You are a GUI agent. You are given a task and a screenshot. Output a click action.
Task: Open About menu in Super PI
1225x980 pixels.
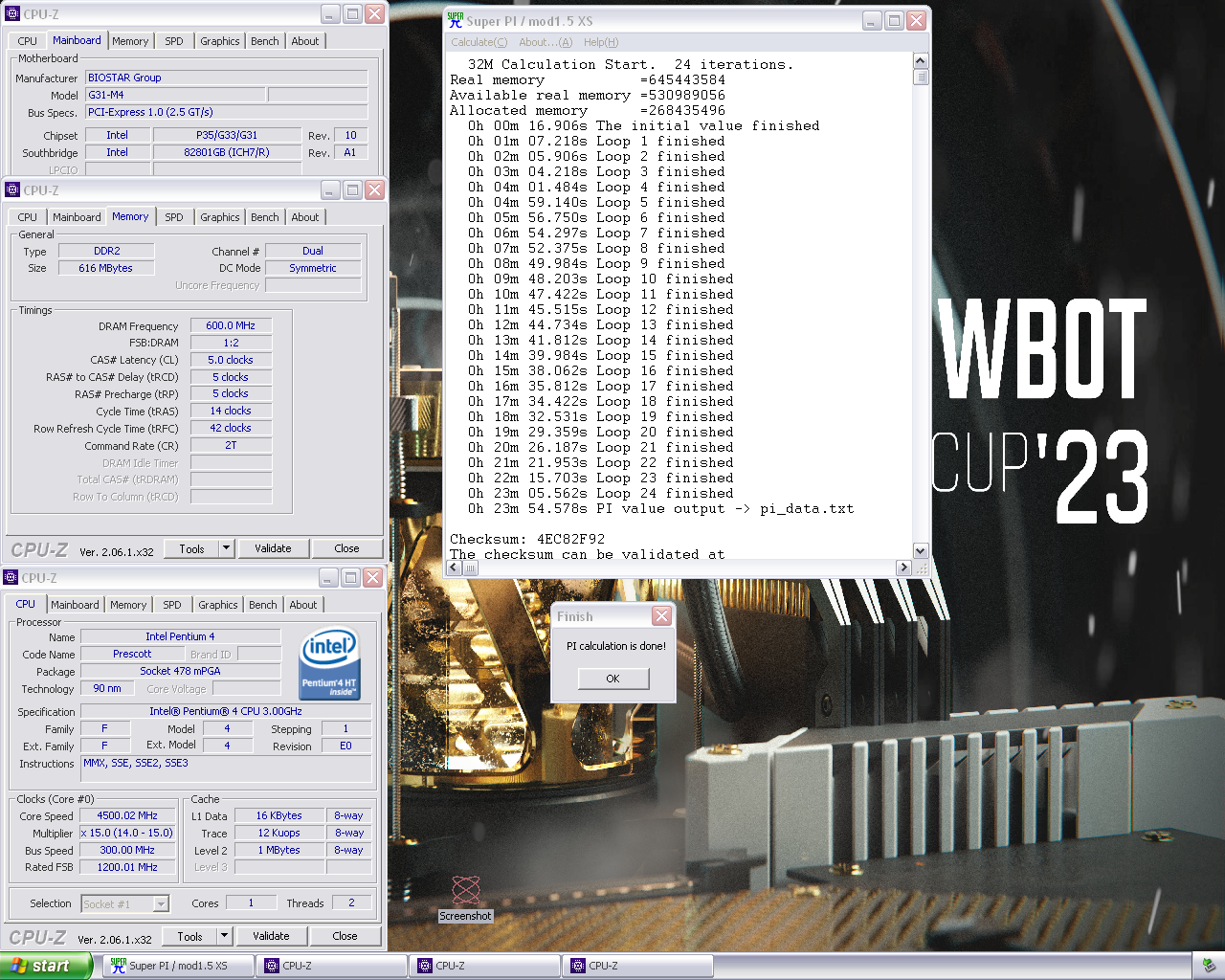[x=546, y=42]
